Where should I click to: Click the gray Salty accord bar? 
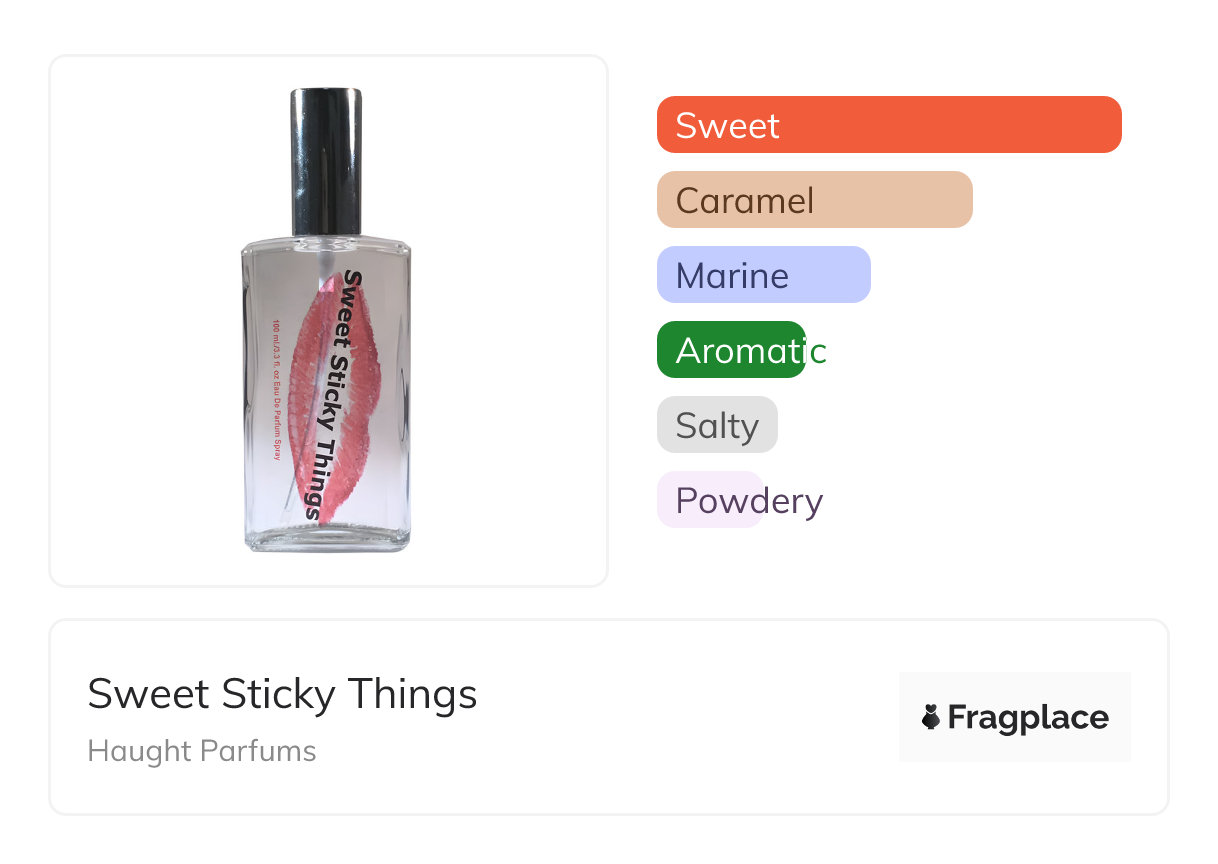[x=717, y=425]
